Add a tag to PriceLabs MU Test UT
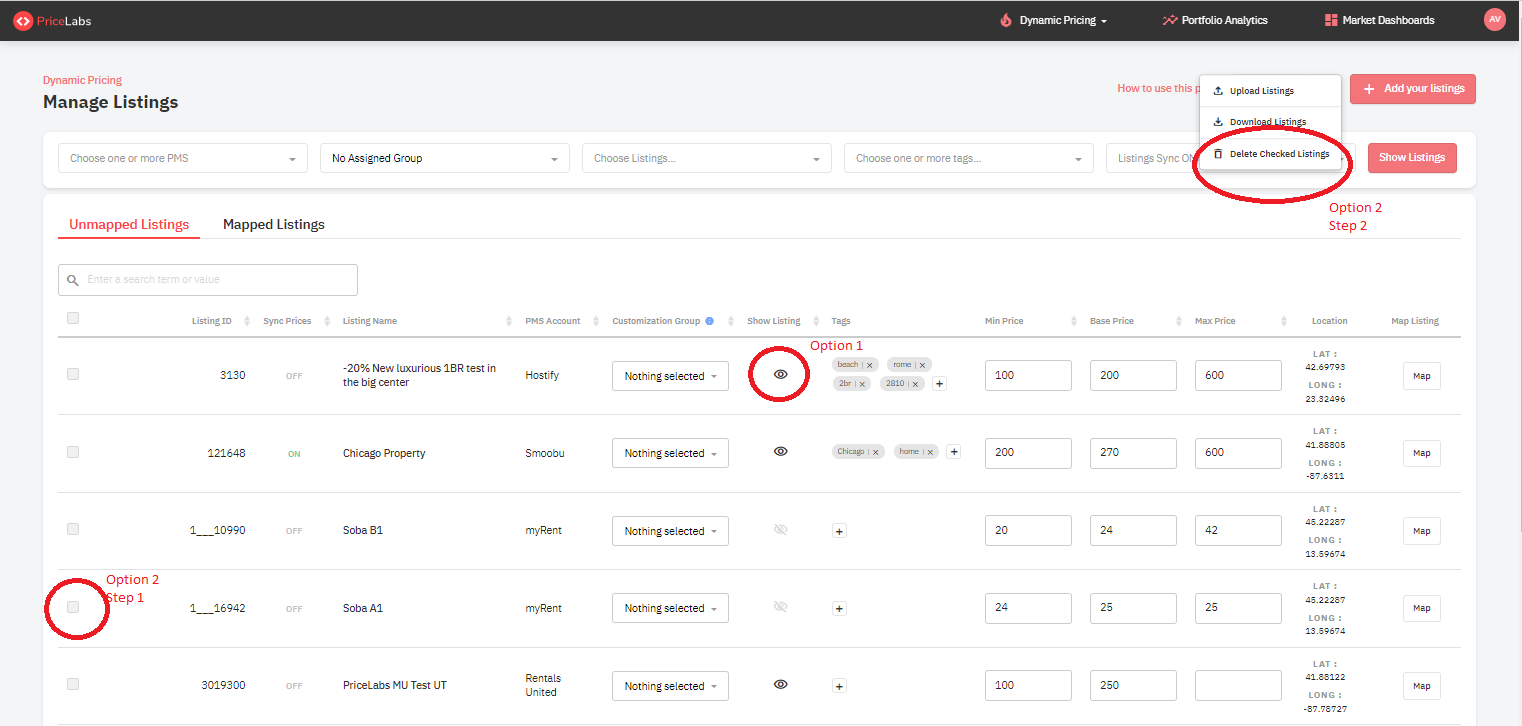1522x726 pixels. pos(839,686)
